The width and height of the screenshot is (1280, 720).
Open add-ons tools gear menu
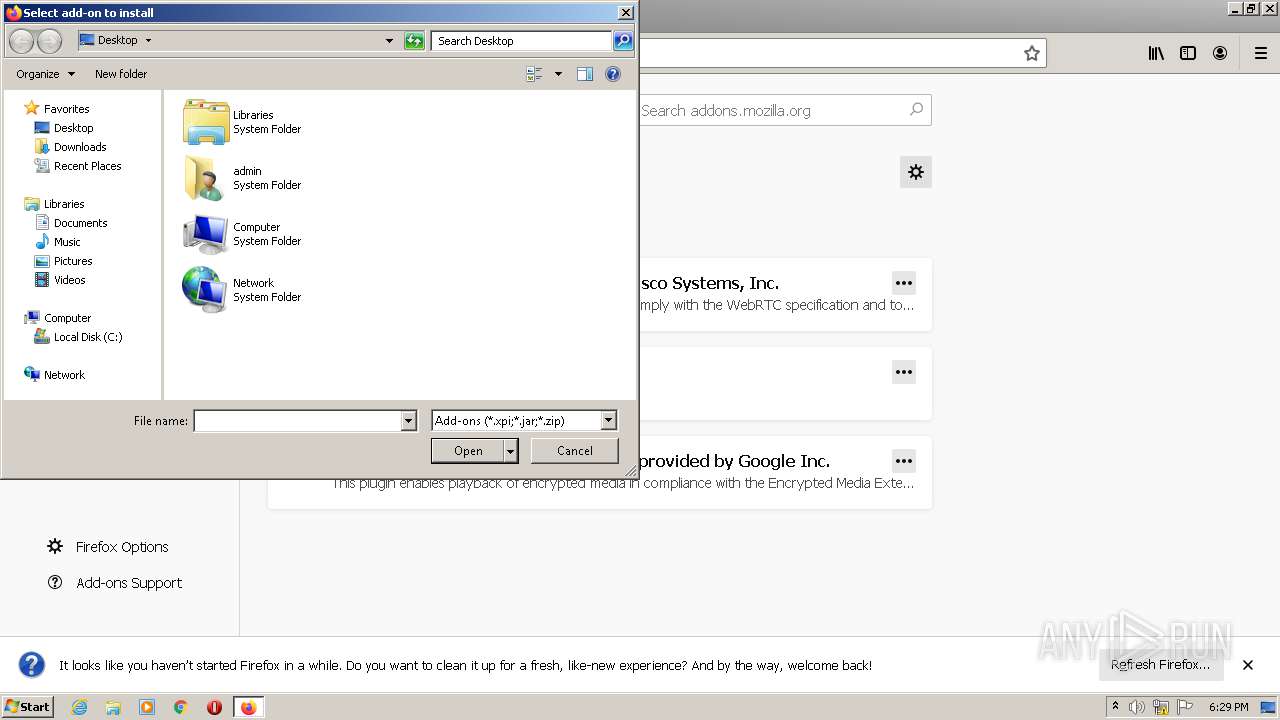tap(916, 172)
